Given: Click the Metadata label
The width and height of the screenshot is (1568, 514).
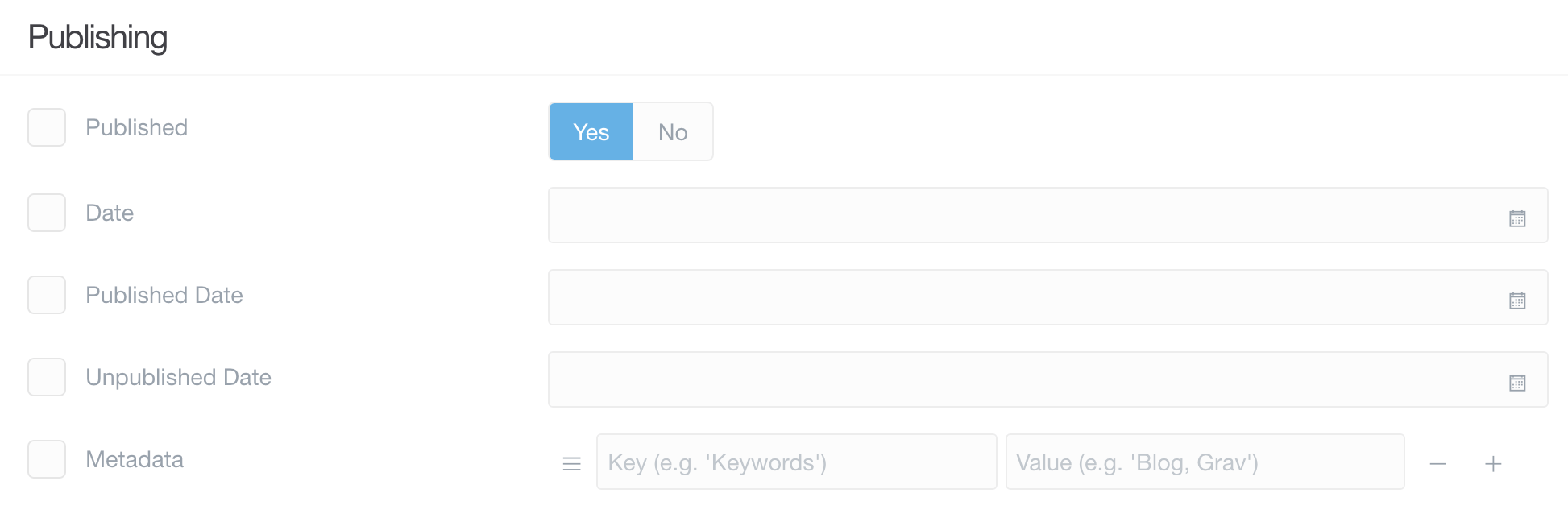Looking at the screenshot, I should [135, 459].
